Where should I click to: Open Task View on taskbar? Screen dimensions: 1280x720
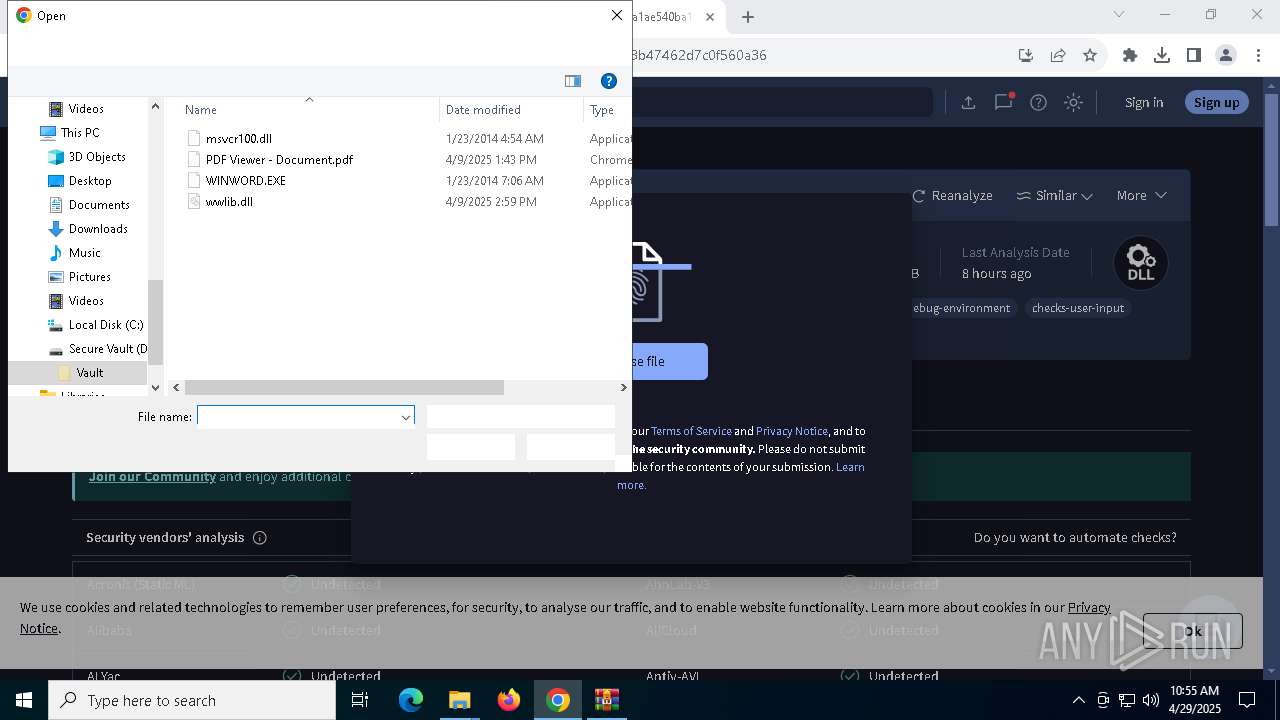[360, 700]
